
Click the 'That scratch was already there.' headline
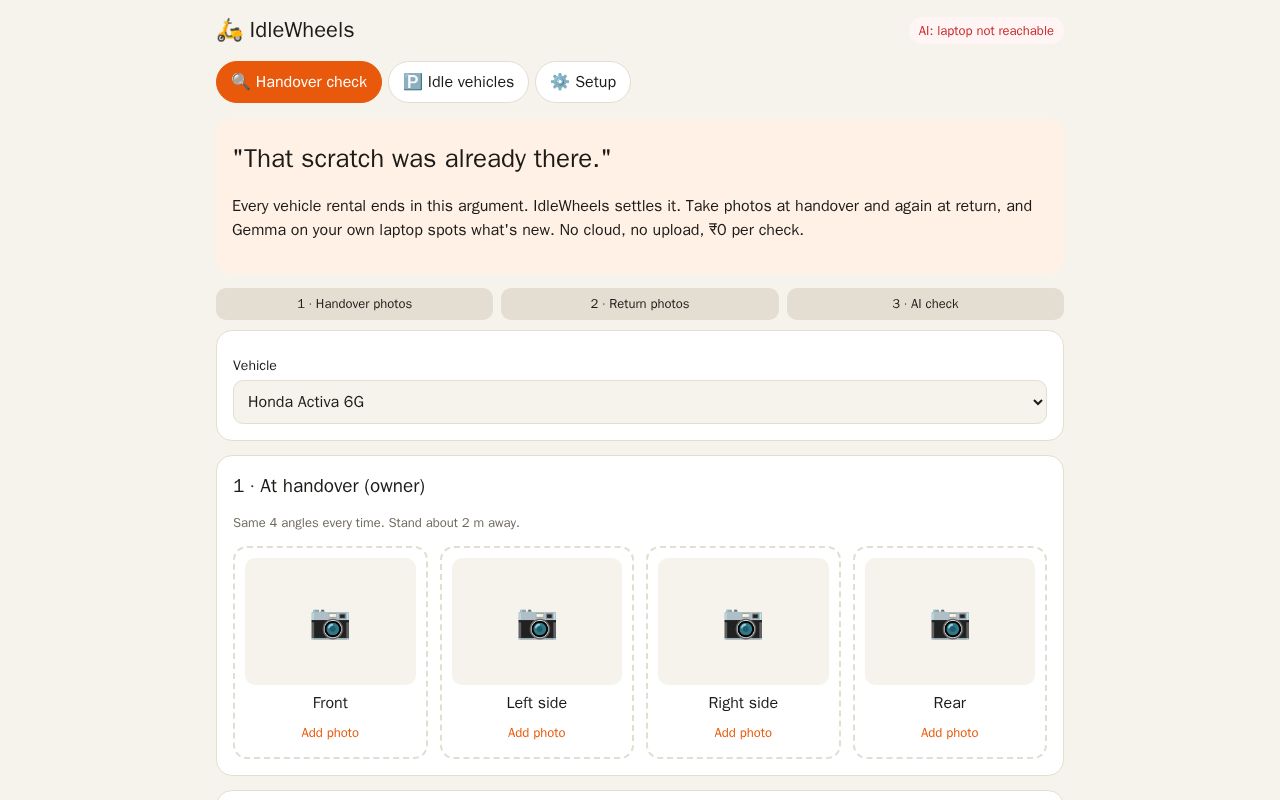tap(422, 159)
